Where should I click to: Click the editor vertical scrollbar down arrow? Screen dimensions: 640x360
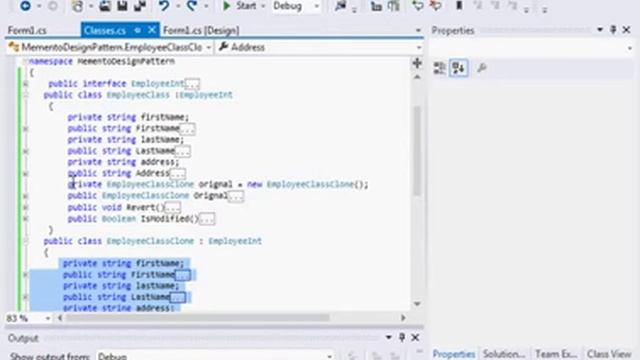click(x=417, y=304)
